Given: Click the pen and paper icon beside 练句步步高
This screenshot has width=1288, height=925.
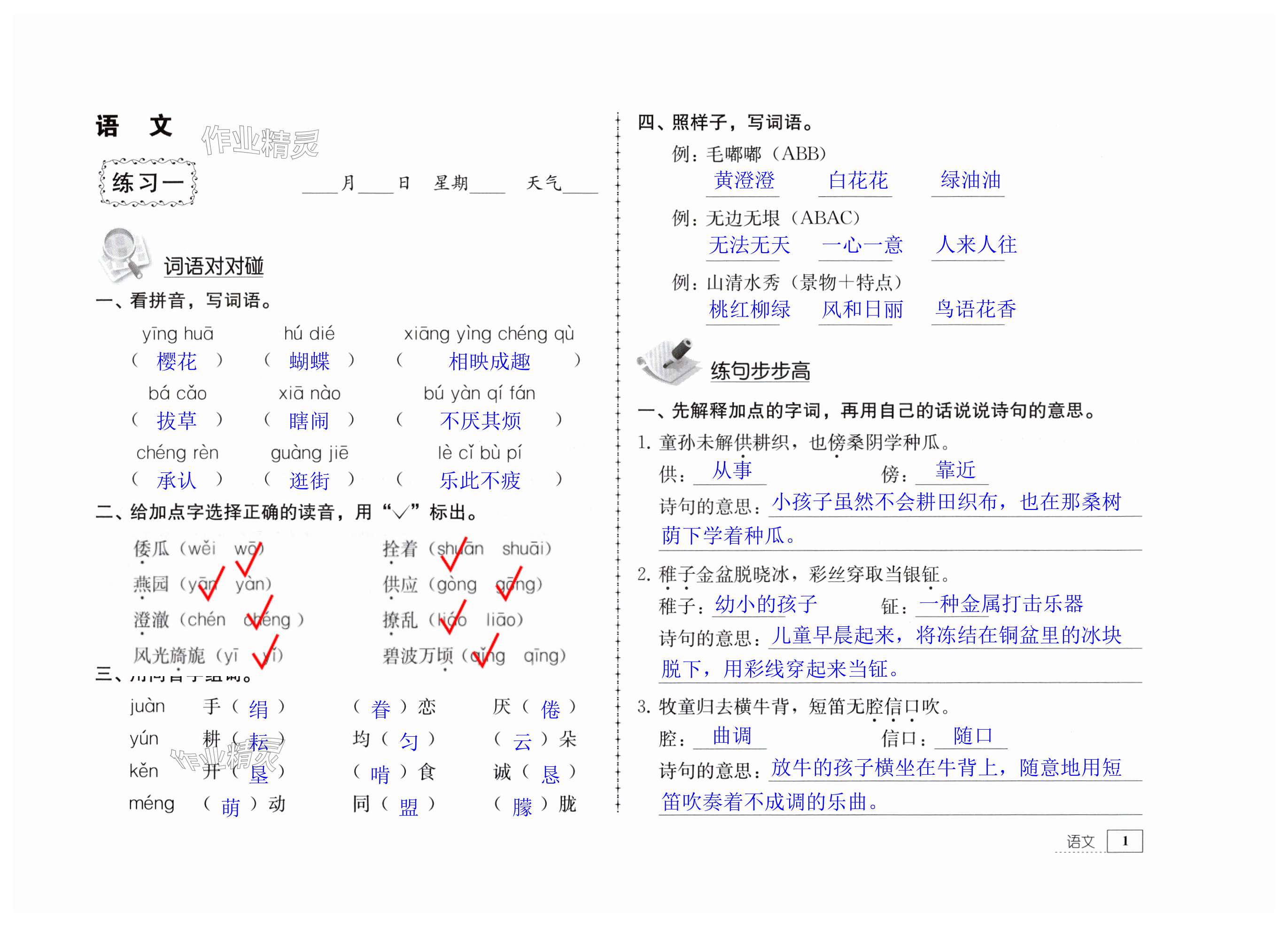Looking at the screenshot, I should [x=669, y=362].
